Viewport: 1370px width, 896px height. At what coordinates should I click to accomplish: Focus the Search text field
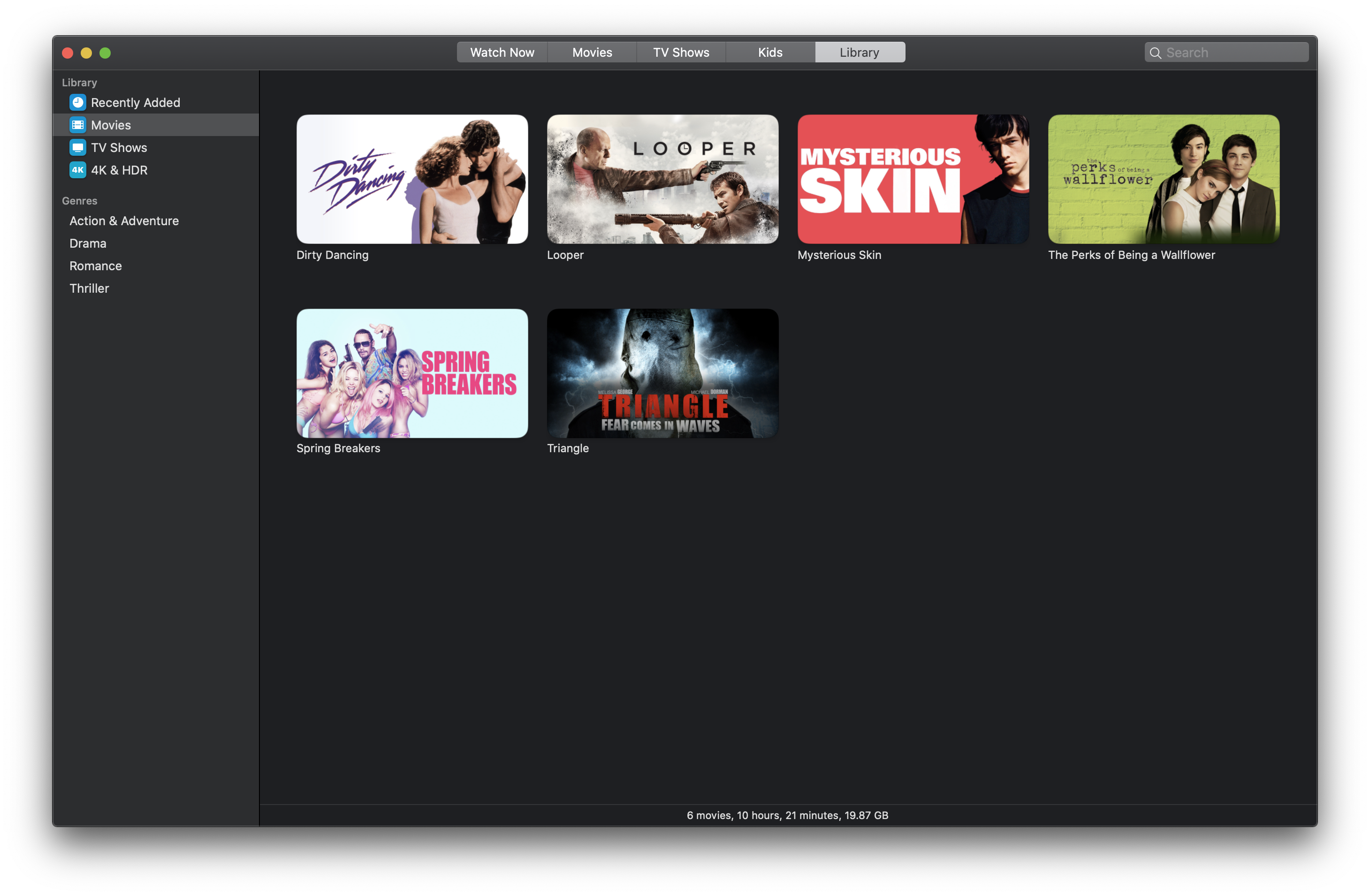click(x=1232, y=53)
